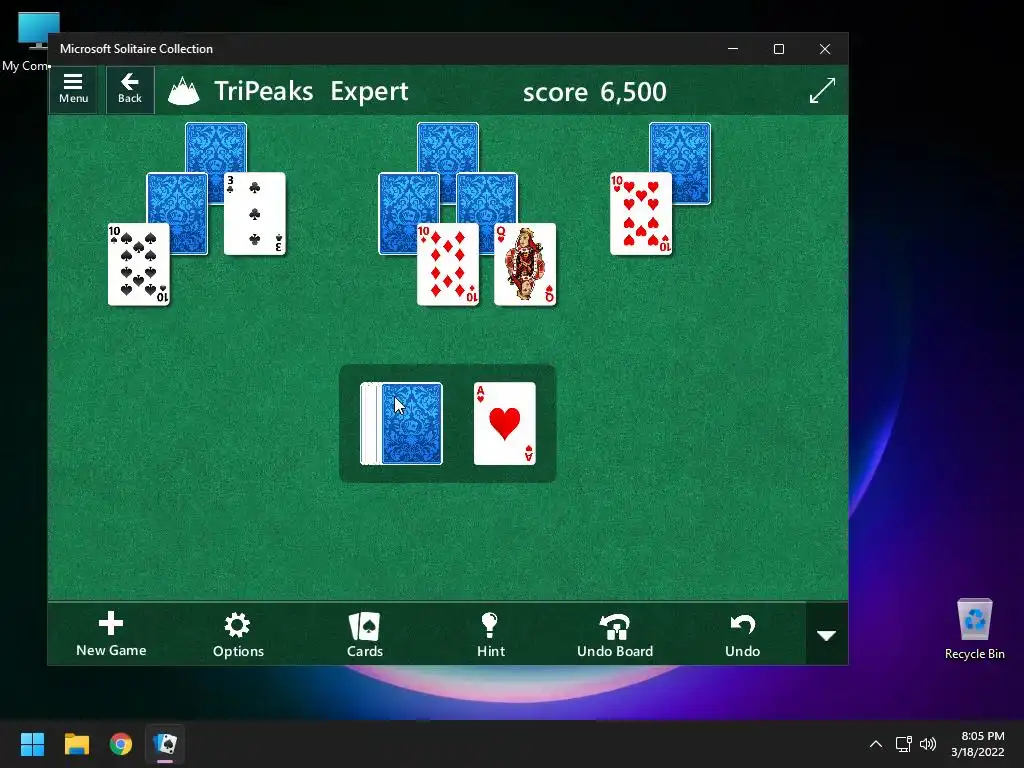This screenshot has width=1024, height=768.
Task: Collapse the bottom toolbar with down arrow
Action: click(x=827, y=634)
